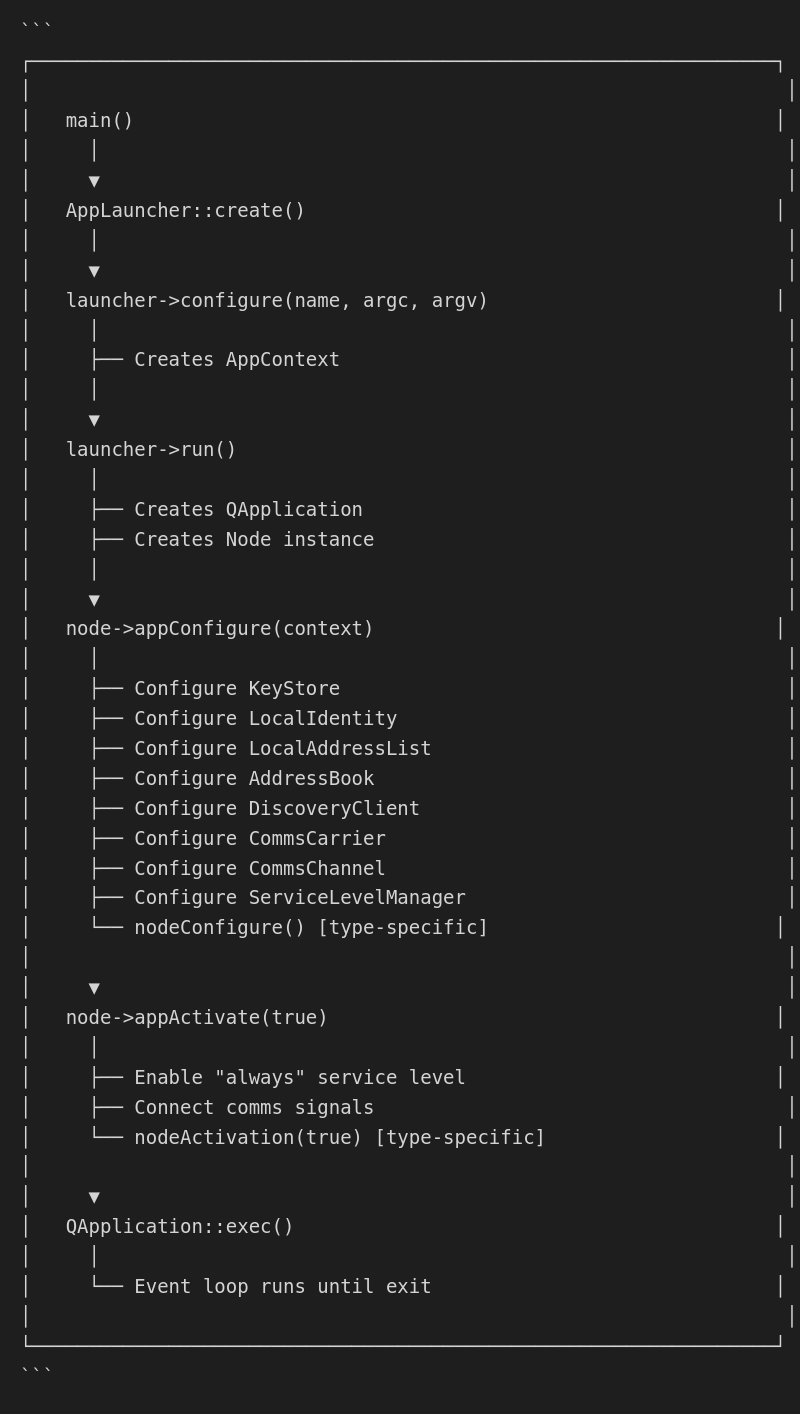
Task: Click Configure LocalAddressList entry
Action: pyautogui.click(x=283, y=749)
